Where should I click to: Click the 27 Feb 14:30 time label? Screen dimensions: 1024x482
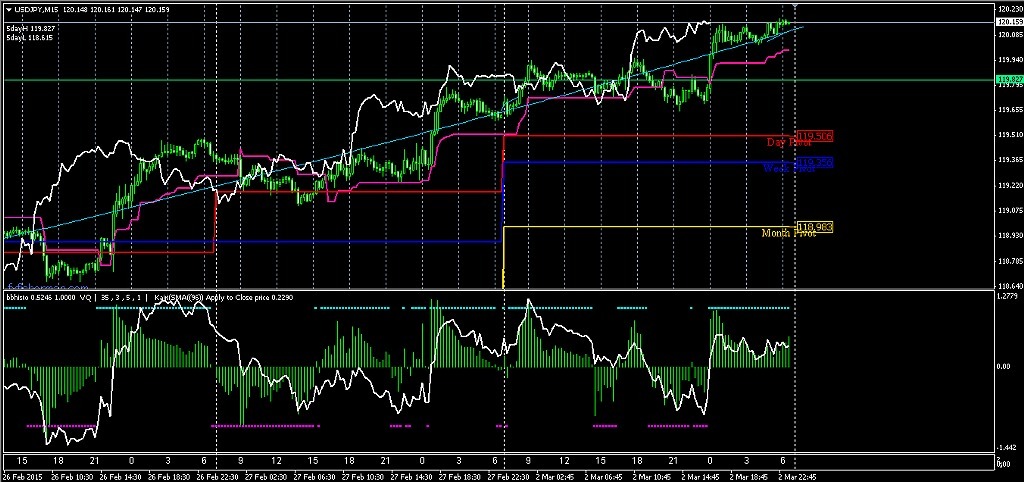(409, 477)
